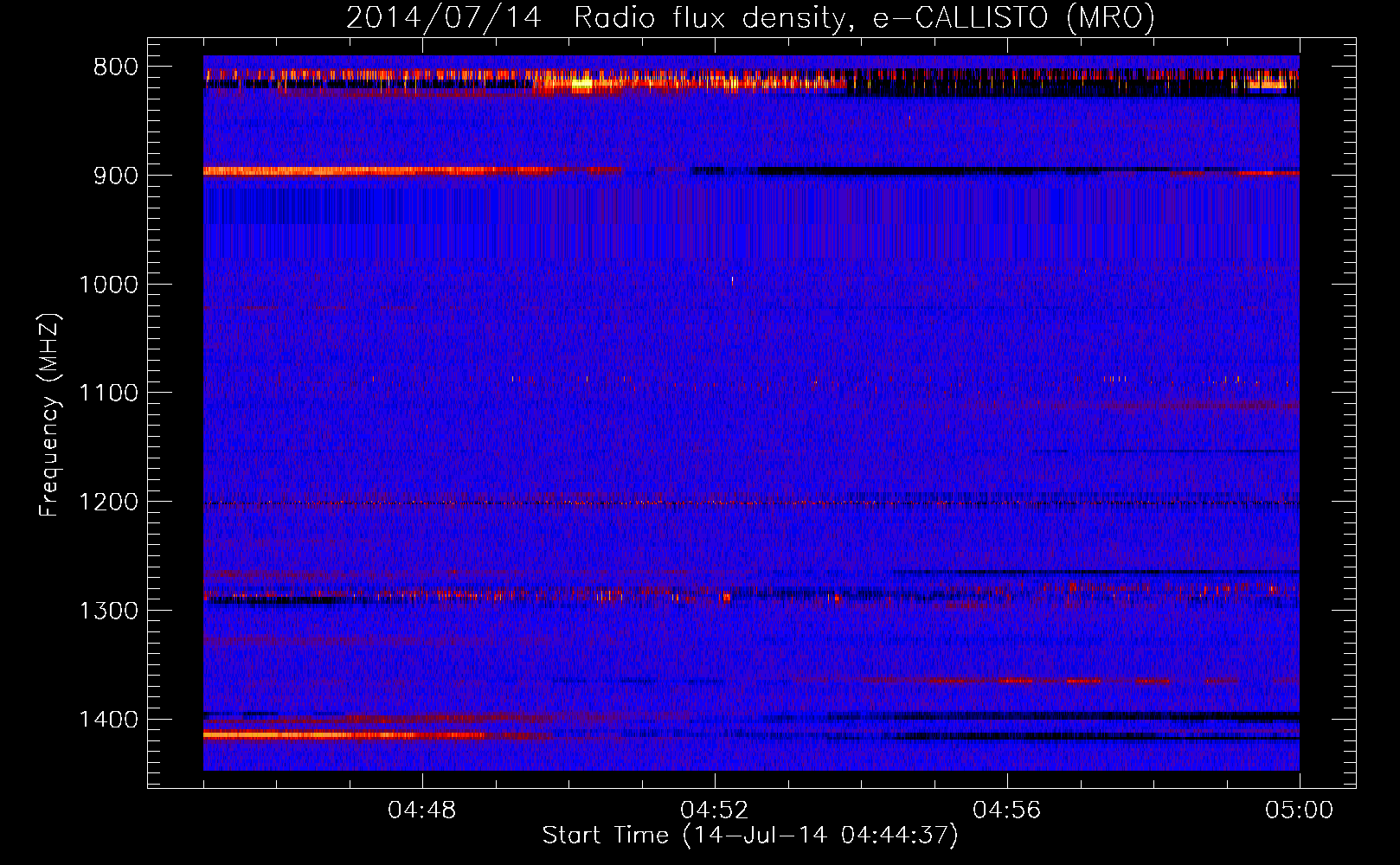
Task: Click the bright yellow burst near 810 MHz
Action: click(581, 84)
